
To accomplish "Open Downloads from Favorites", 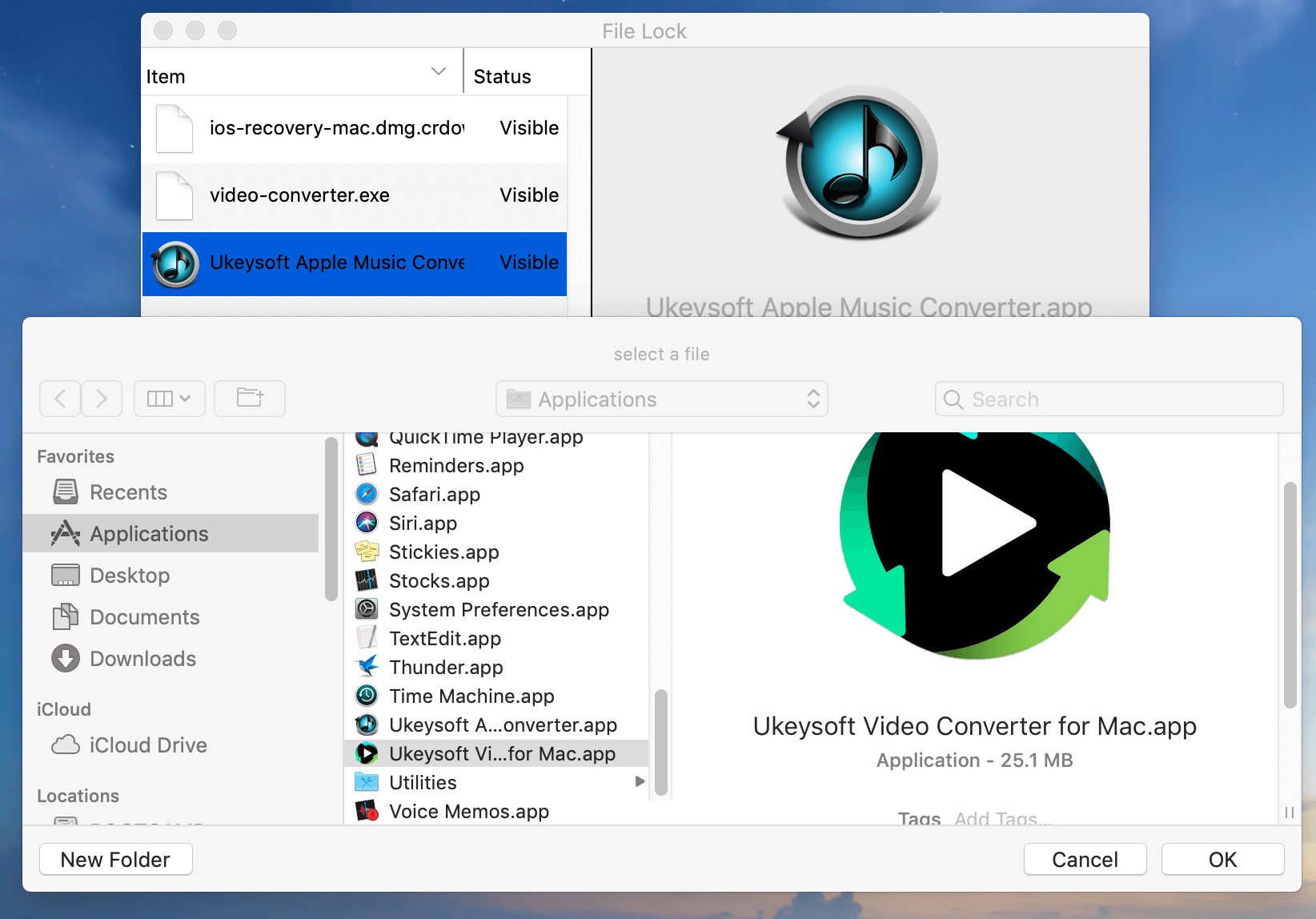I will (171, 659).
